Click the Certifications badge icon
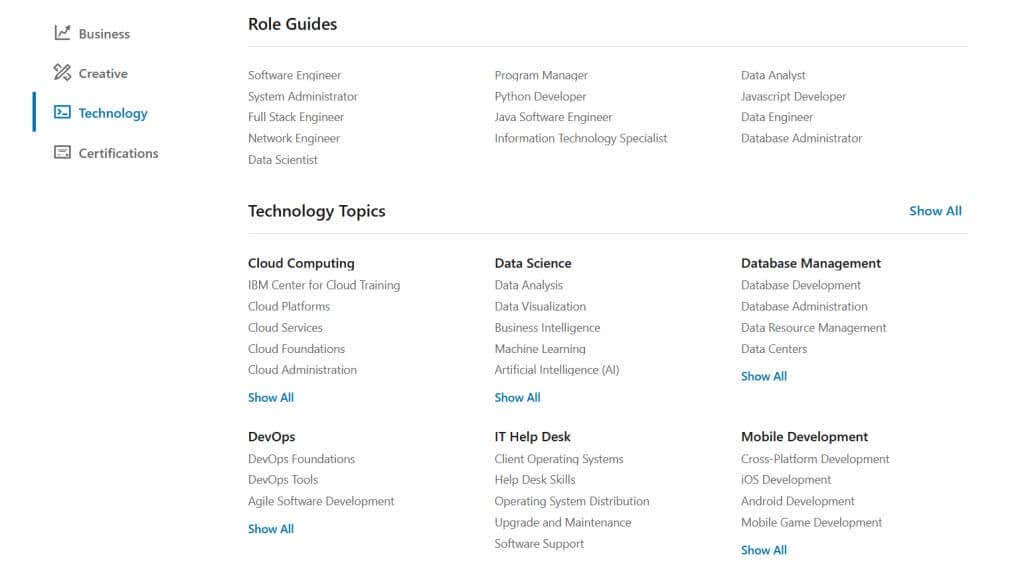Viewport: 1024px width, 563px height. (62, 153)
